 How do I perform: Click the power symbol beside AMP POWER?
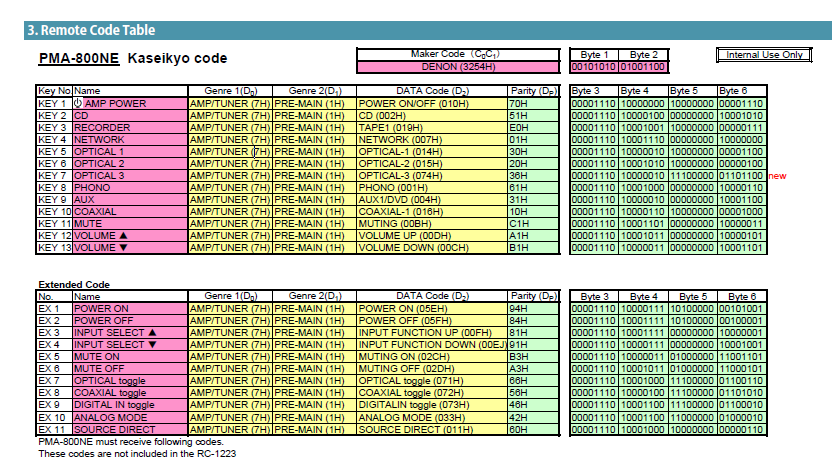(x=78, y=103)
